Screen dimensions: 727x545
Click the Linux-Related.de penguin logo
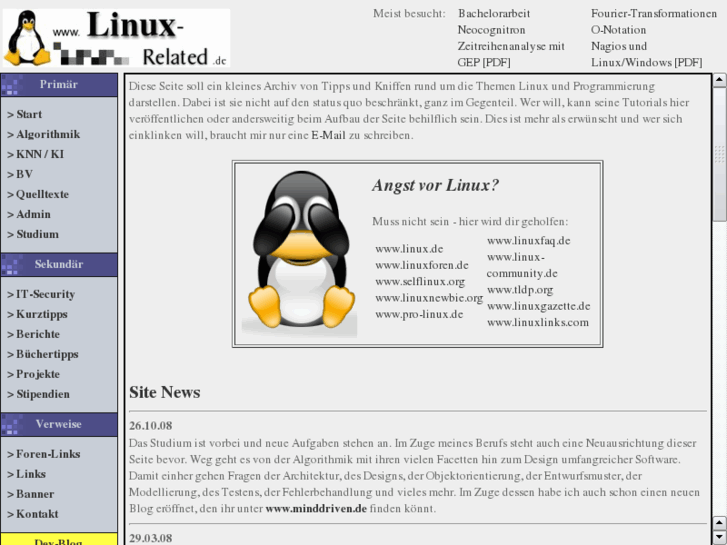click(116, 38)
